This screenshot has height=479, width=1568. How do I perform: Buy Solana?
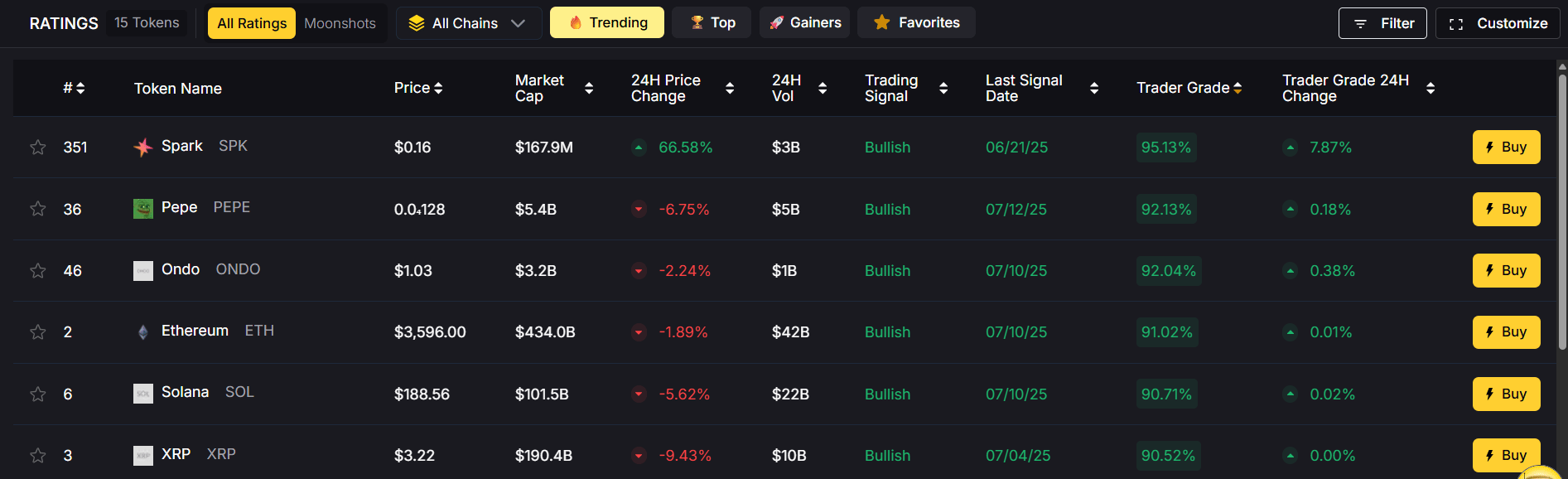tap(1506, 394)
